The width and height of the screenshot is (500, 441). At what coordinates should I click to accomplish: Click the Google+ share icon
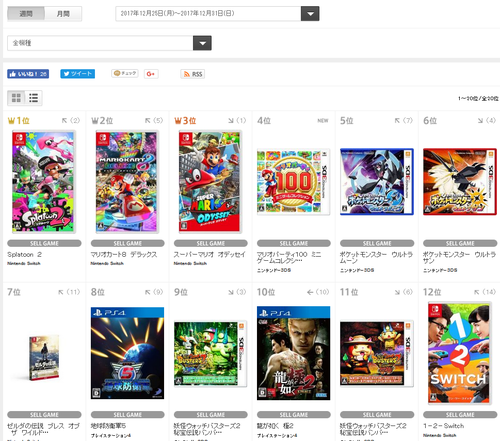151,74
